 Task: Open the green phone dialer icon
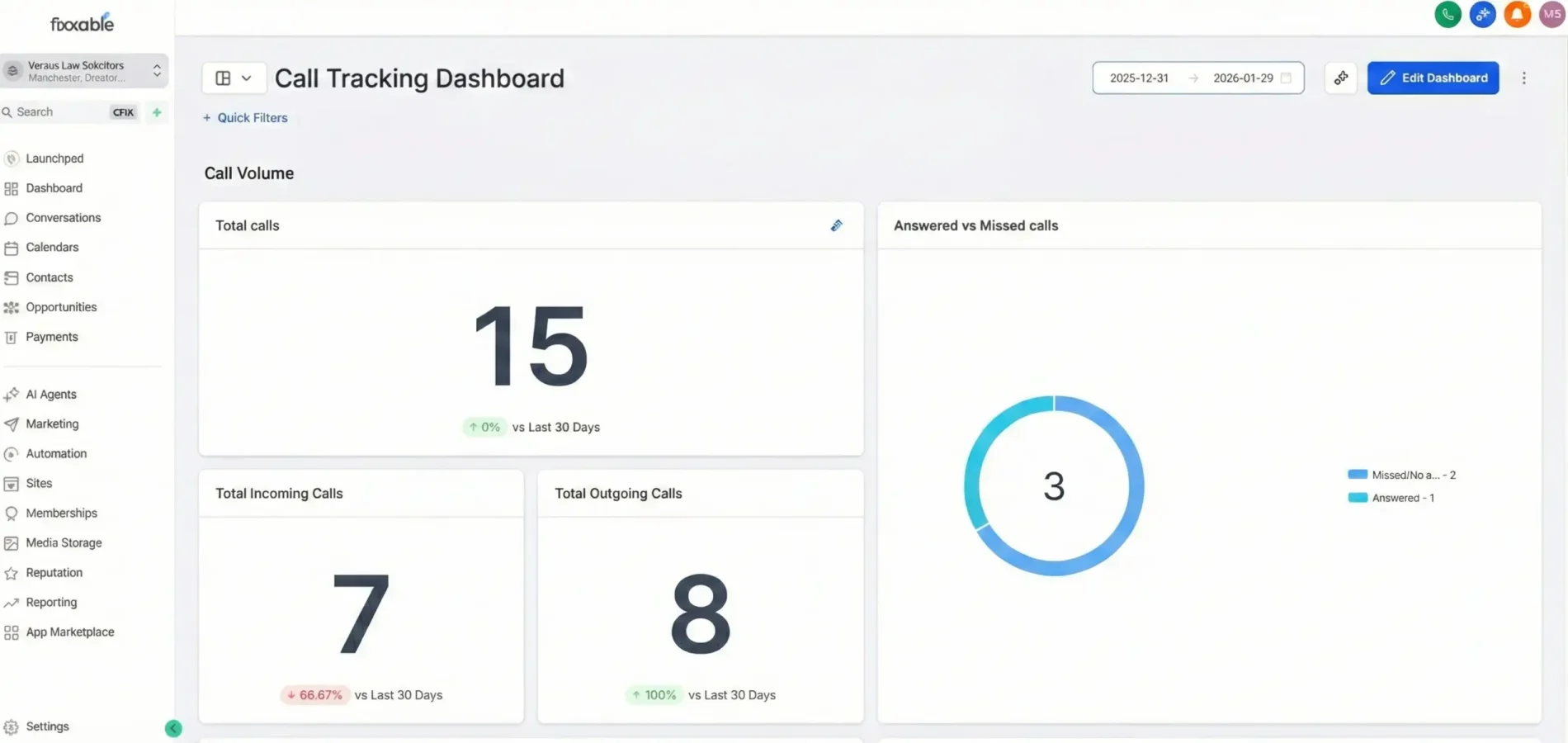tap(1448, 14)
